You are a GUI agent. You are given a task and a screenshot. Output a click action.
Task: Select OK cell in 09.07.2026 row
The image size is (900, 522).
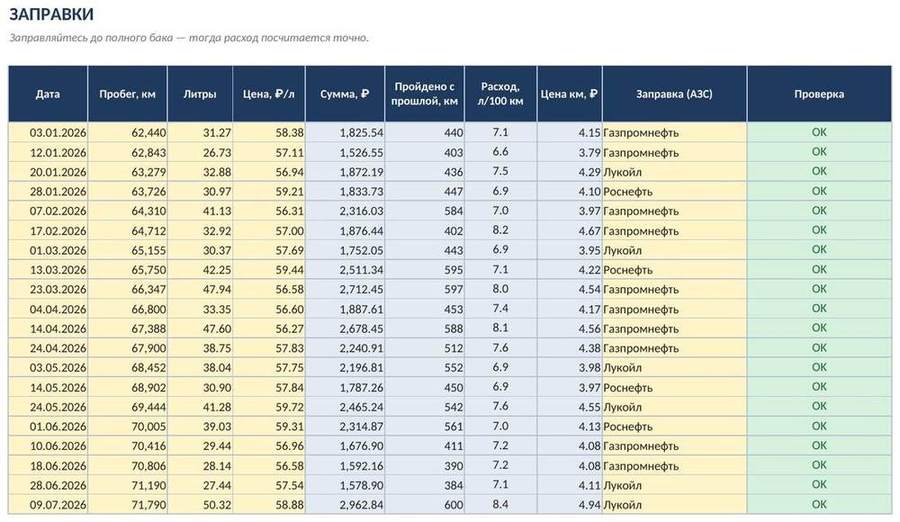pyautogui.click(x=819, y=505)
